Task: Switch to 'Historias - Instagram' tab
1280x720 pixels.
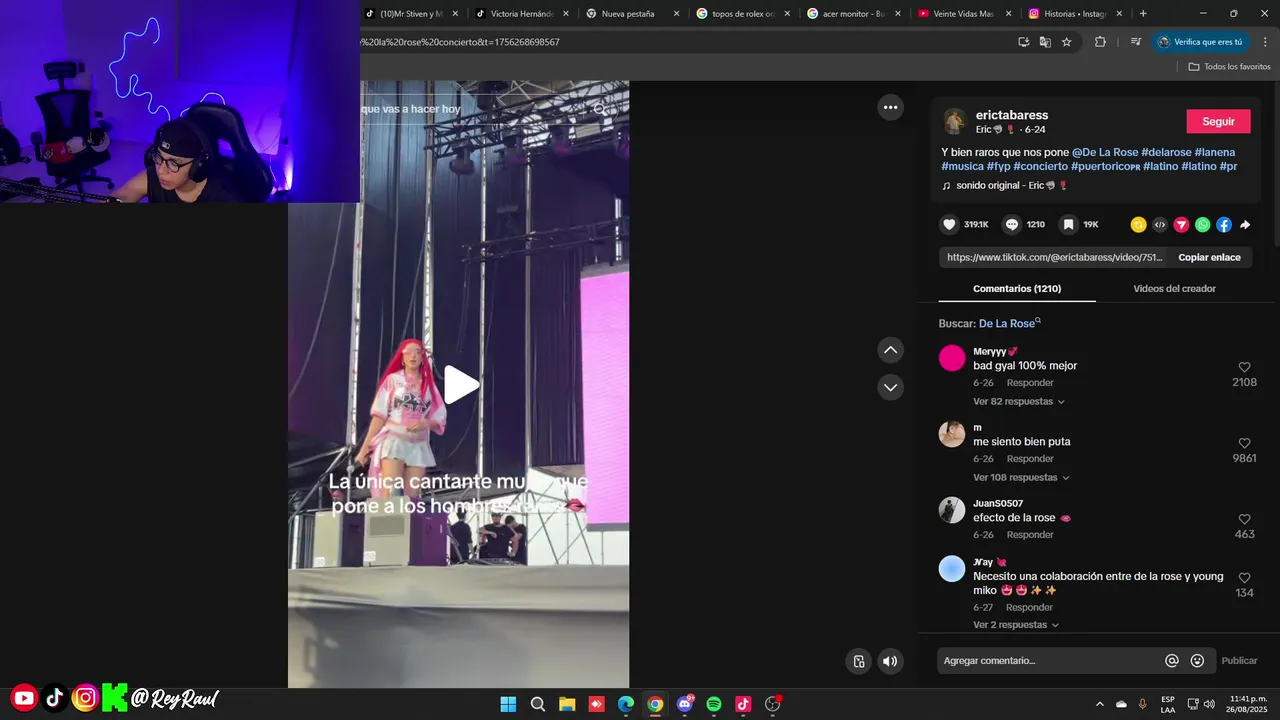Action: click(1074, 14)
